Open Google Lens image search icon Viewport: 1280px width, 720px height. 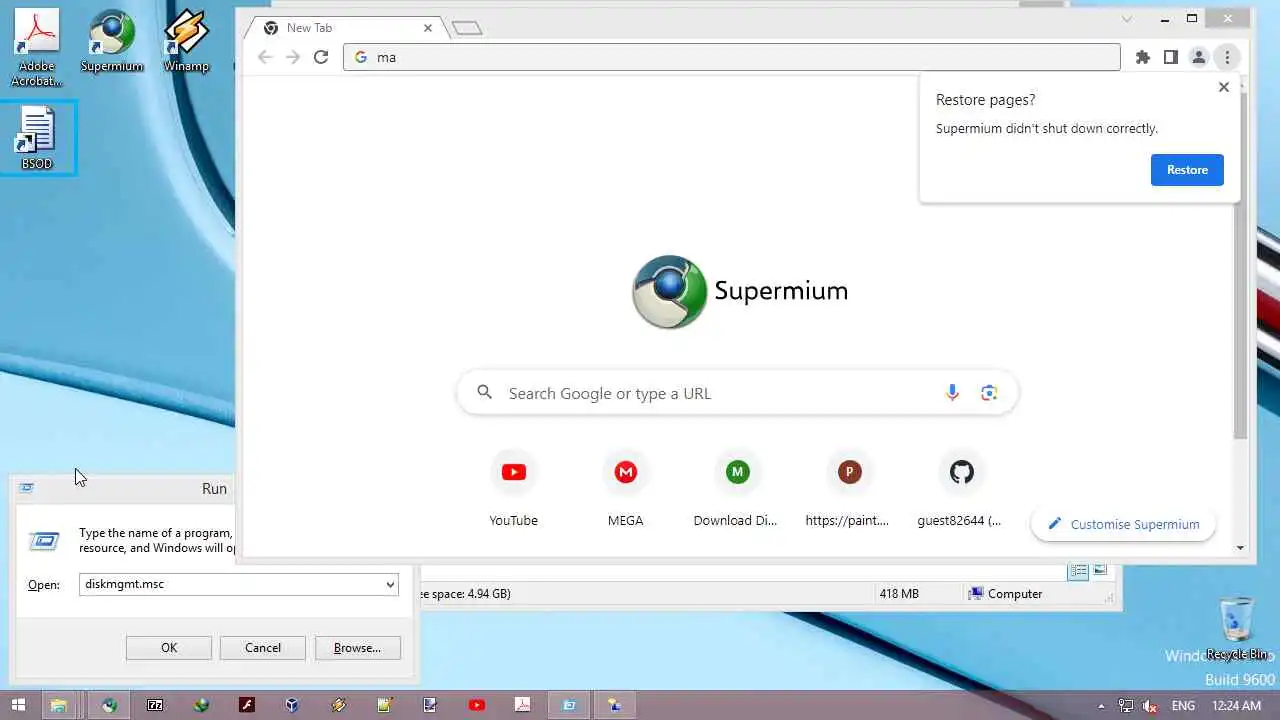pyautogui.click(x=989, y=393)
